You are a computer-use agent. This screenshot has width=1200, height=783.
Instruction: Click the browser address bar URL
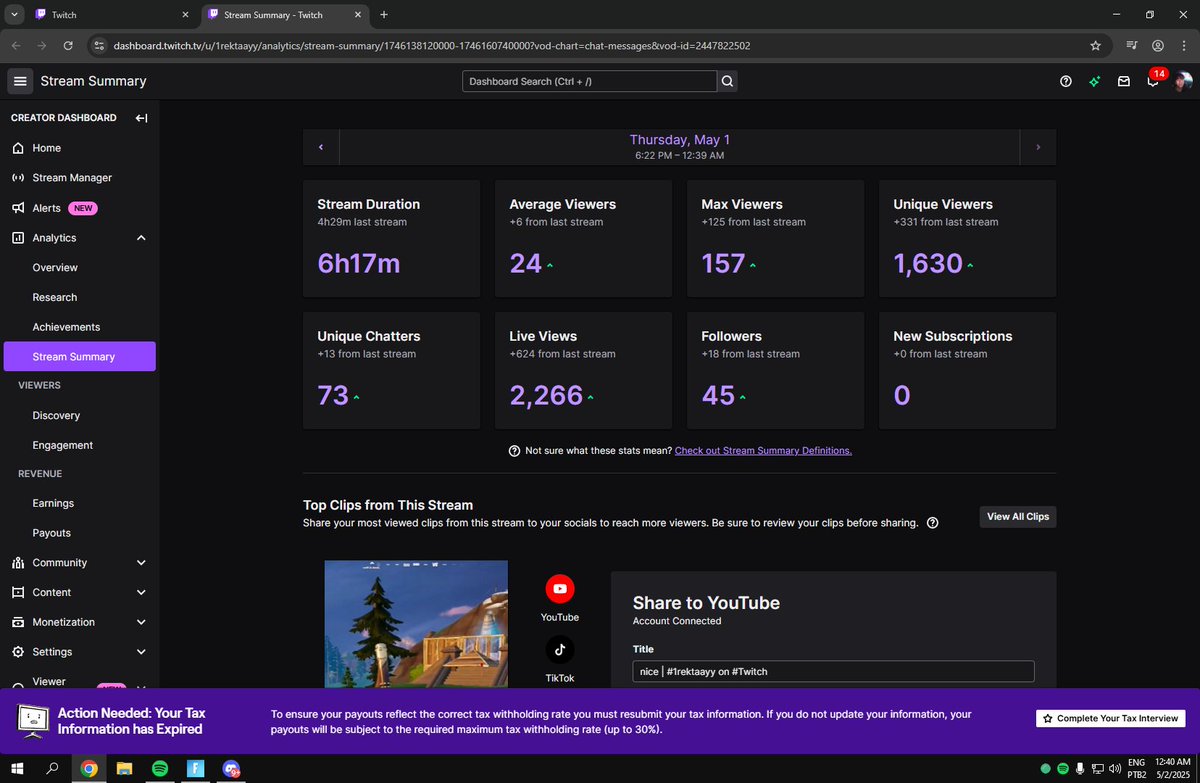[431, 45]
